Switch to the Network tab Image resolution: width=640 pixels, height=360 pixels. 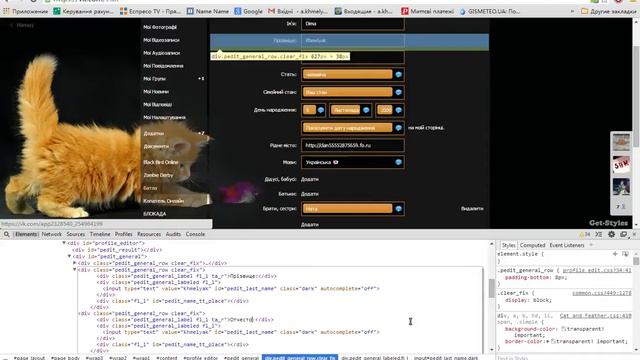[x=51, y=234]
